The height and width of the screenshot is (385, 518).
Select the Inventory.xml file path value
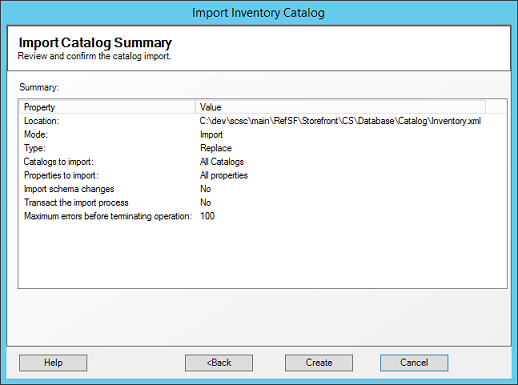pos(340,121)
